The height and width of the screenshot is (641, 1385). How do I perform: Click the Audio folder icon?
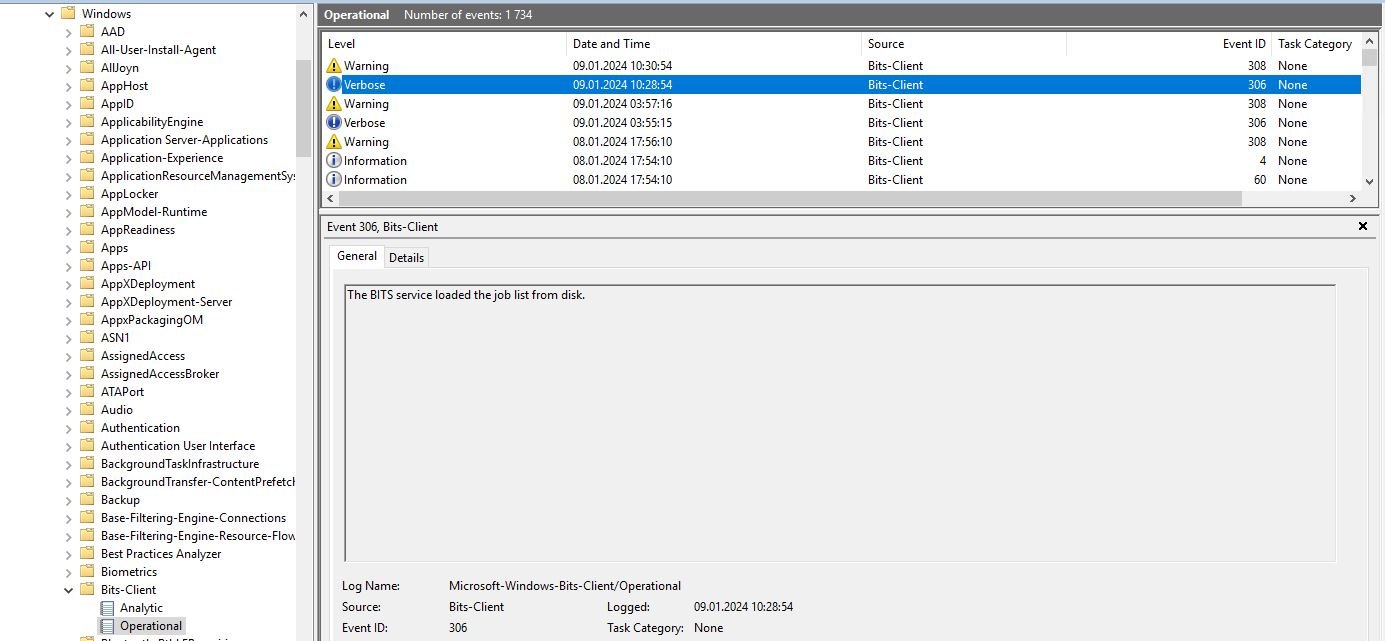87,410
